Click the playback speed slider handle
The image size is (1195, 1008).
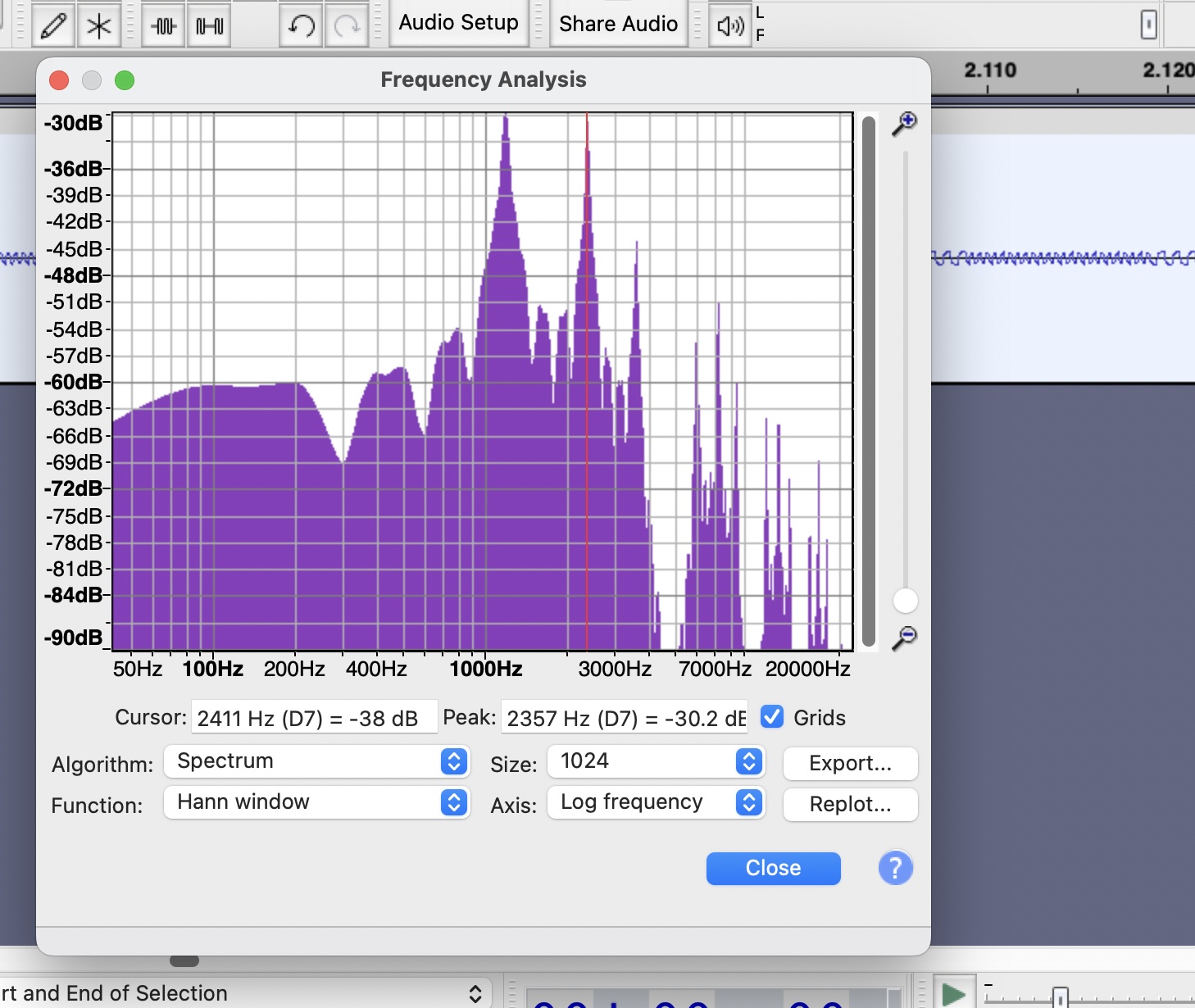[x=1060, y=997]
